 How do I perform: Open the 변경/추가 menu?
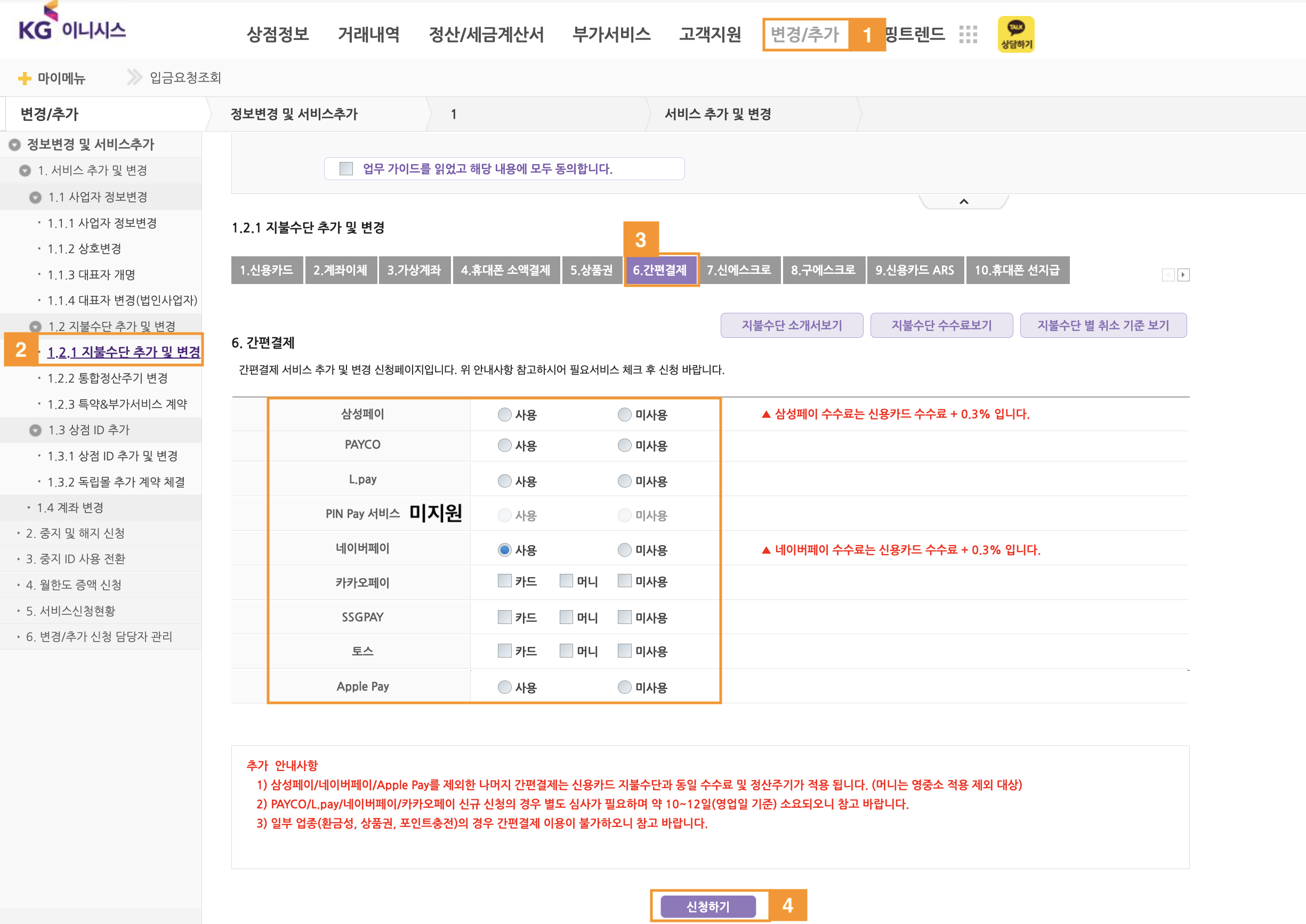click(804, 35)
